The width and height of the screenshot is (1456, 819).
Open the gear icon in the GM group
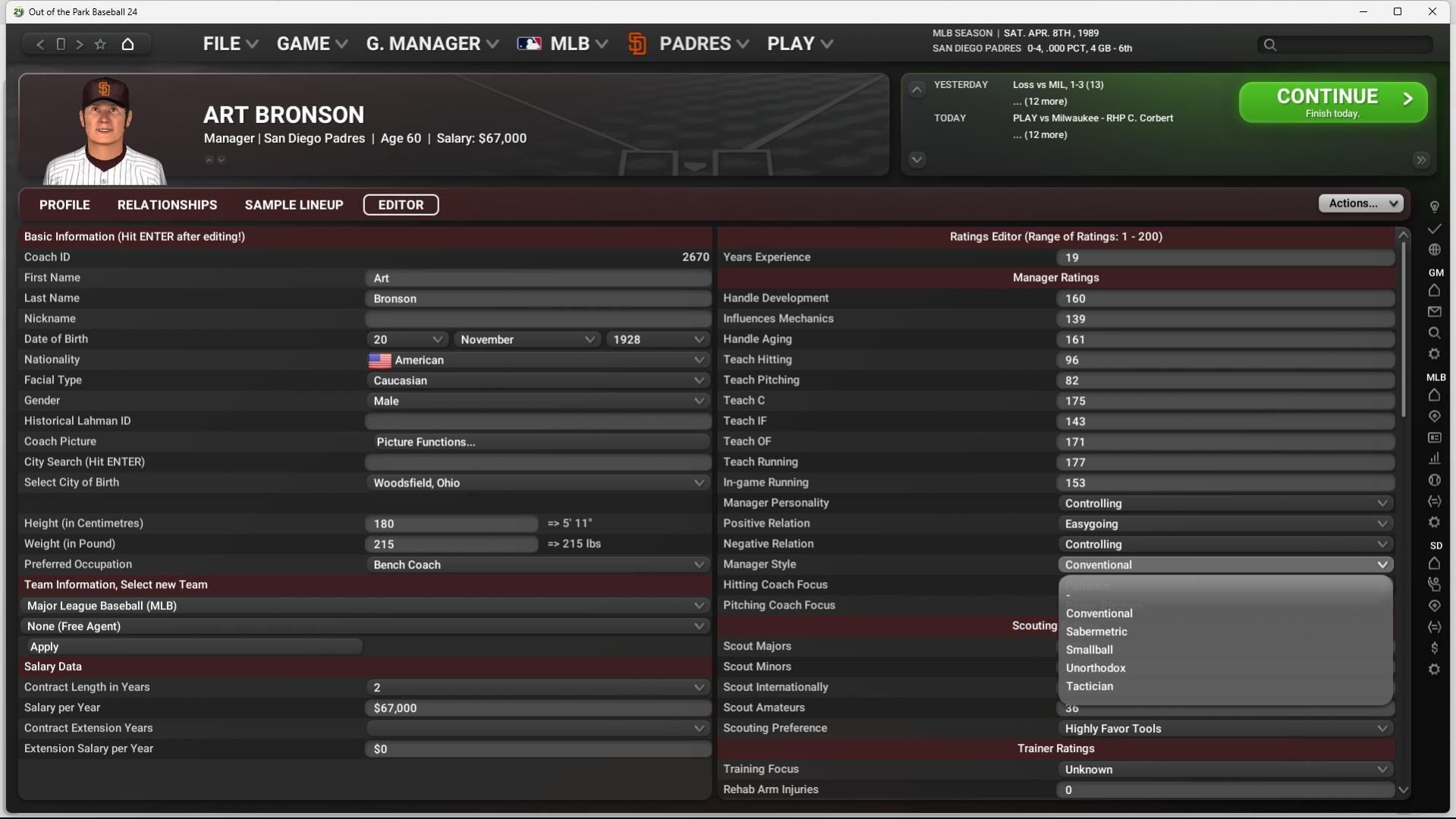coord(1434,354)
